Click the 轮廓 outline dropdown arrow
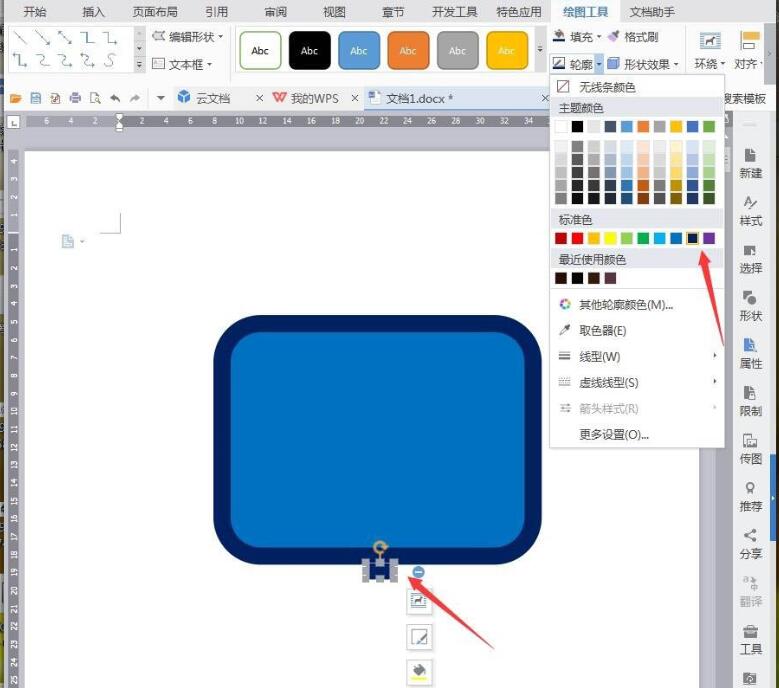The image size is (779, 688). point(599,64)
